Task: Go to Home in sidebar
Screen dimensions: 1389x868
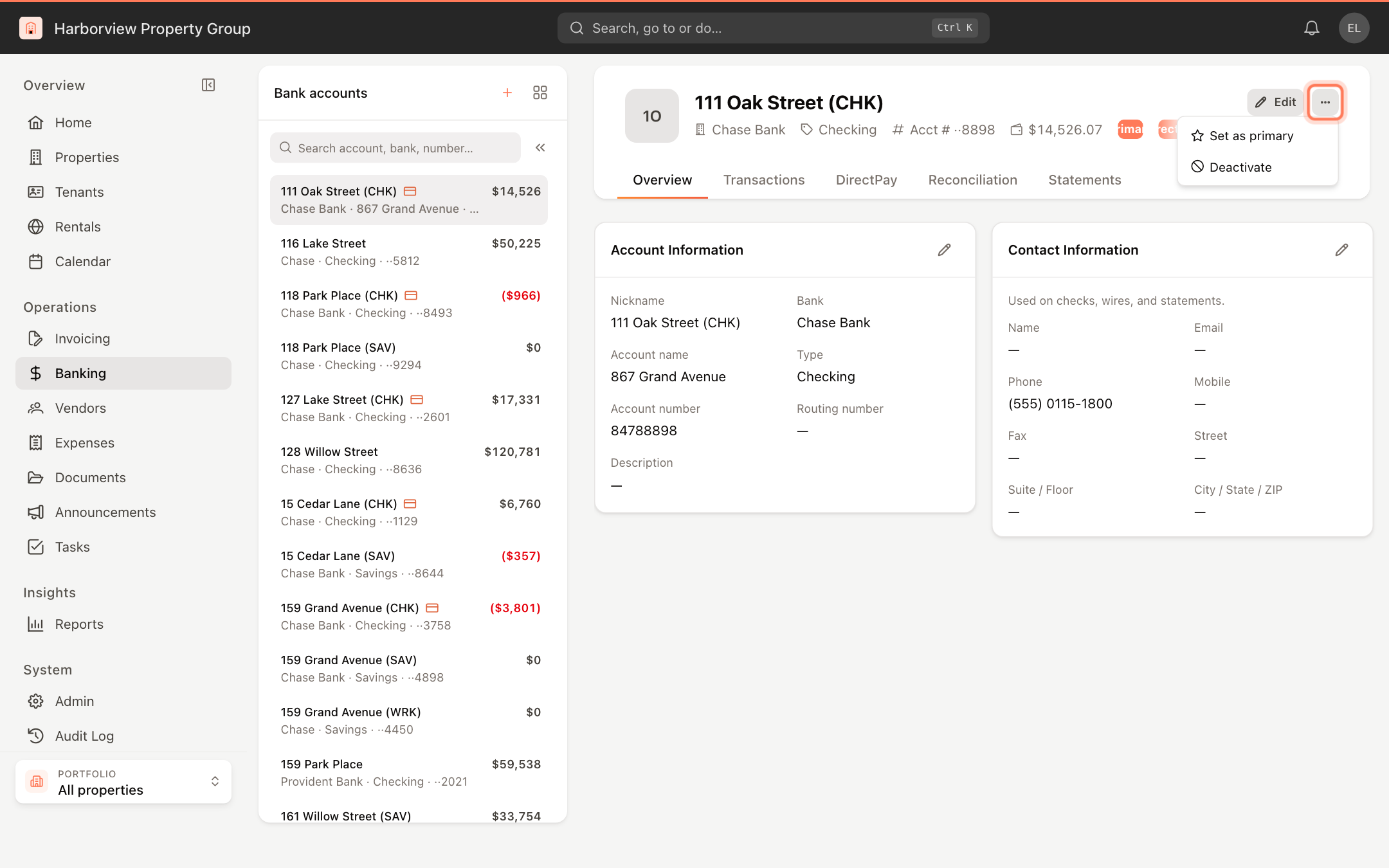Action: 123,123
